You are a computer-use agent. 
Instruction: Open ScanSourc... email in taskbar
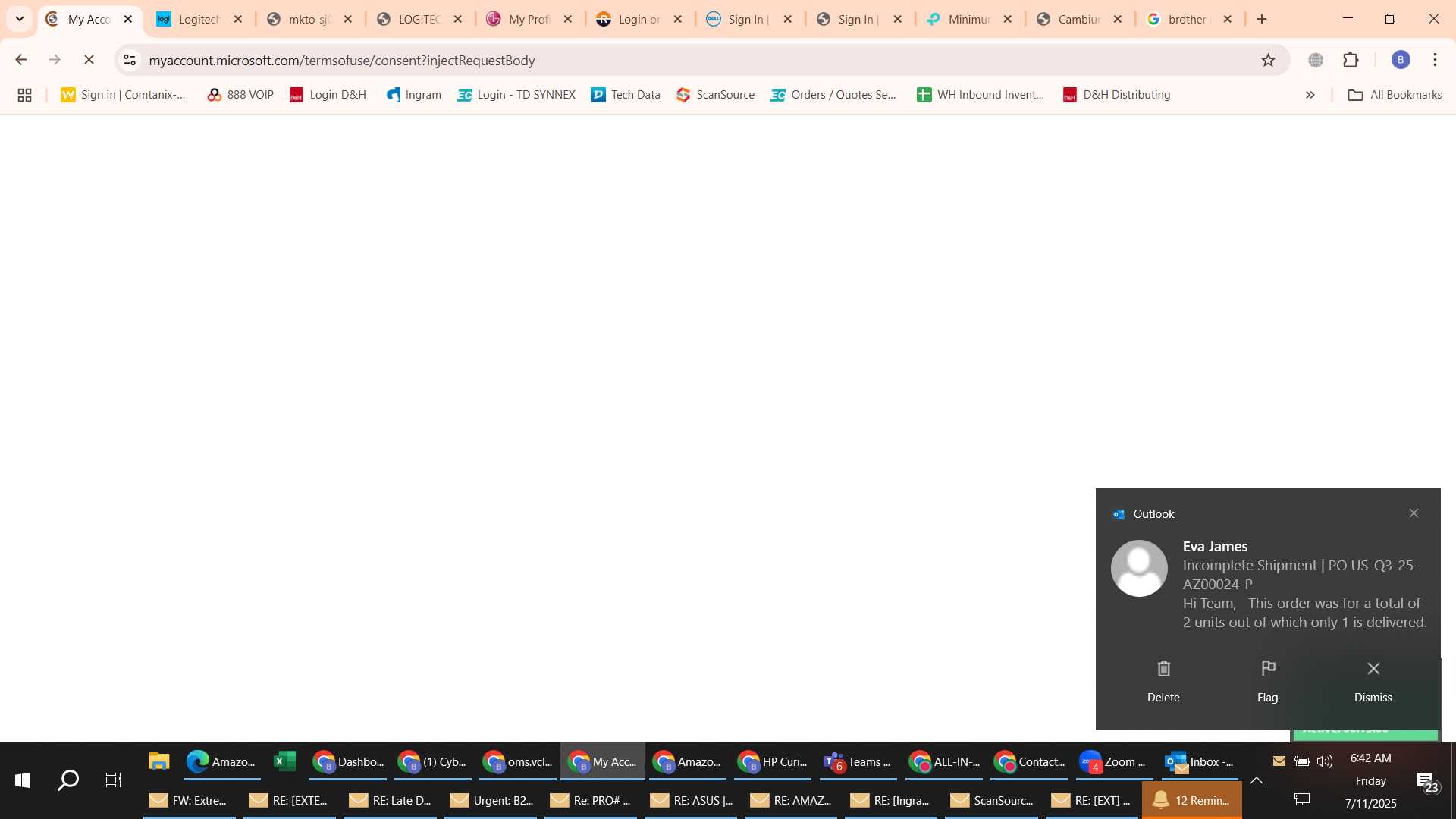coord(992,800)
